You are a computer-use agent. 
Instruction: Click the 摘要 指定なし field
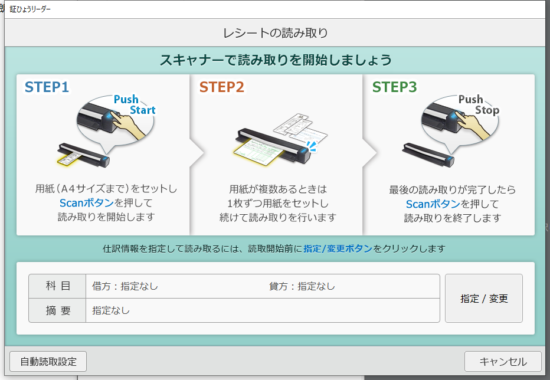pyautogui.click(x=262, y=311)
